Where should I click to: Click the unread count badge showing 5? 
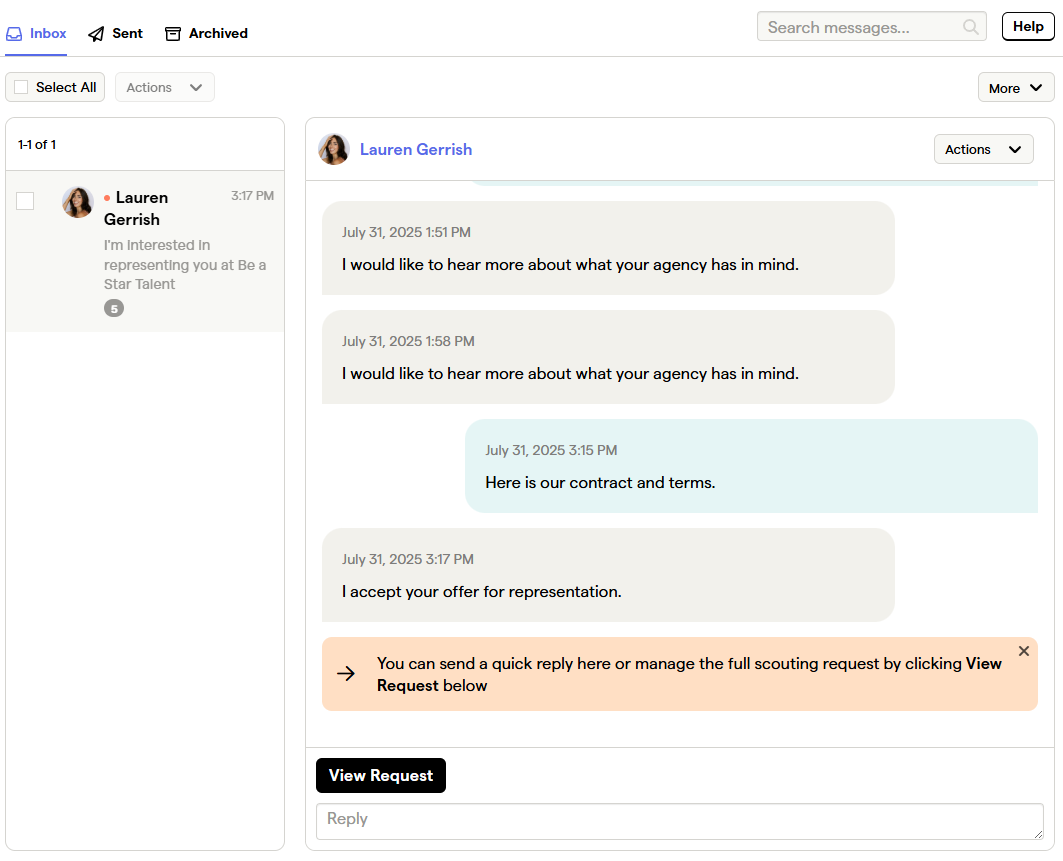point(114,308)
